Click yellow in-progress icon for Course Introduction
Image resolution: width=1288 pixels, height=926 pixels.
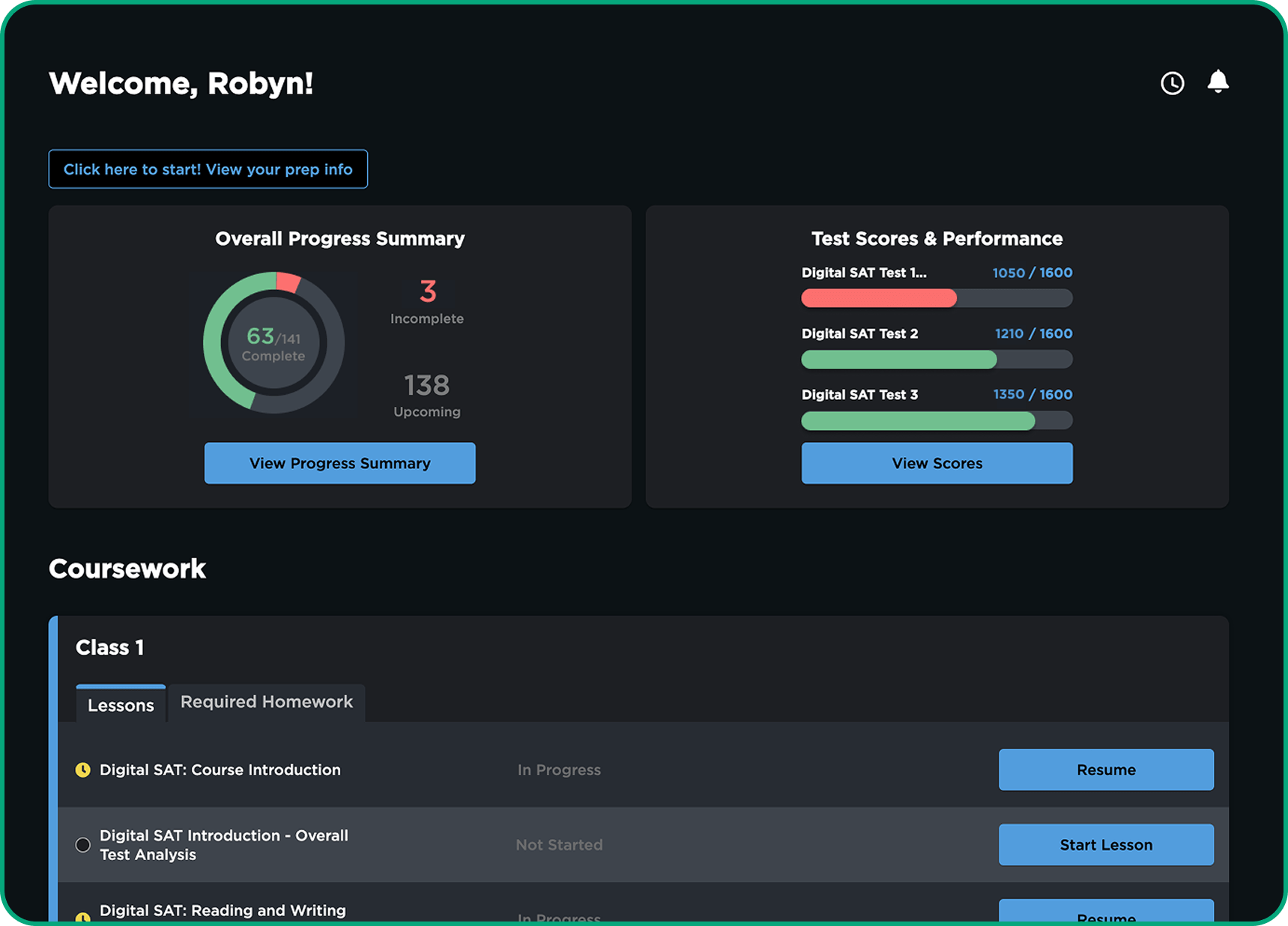(x=83, y=770)
